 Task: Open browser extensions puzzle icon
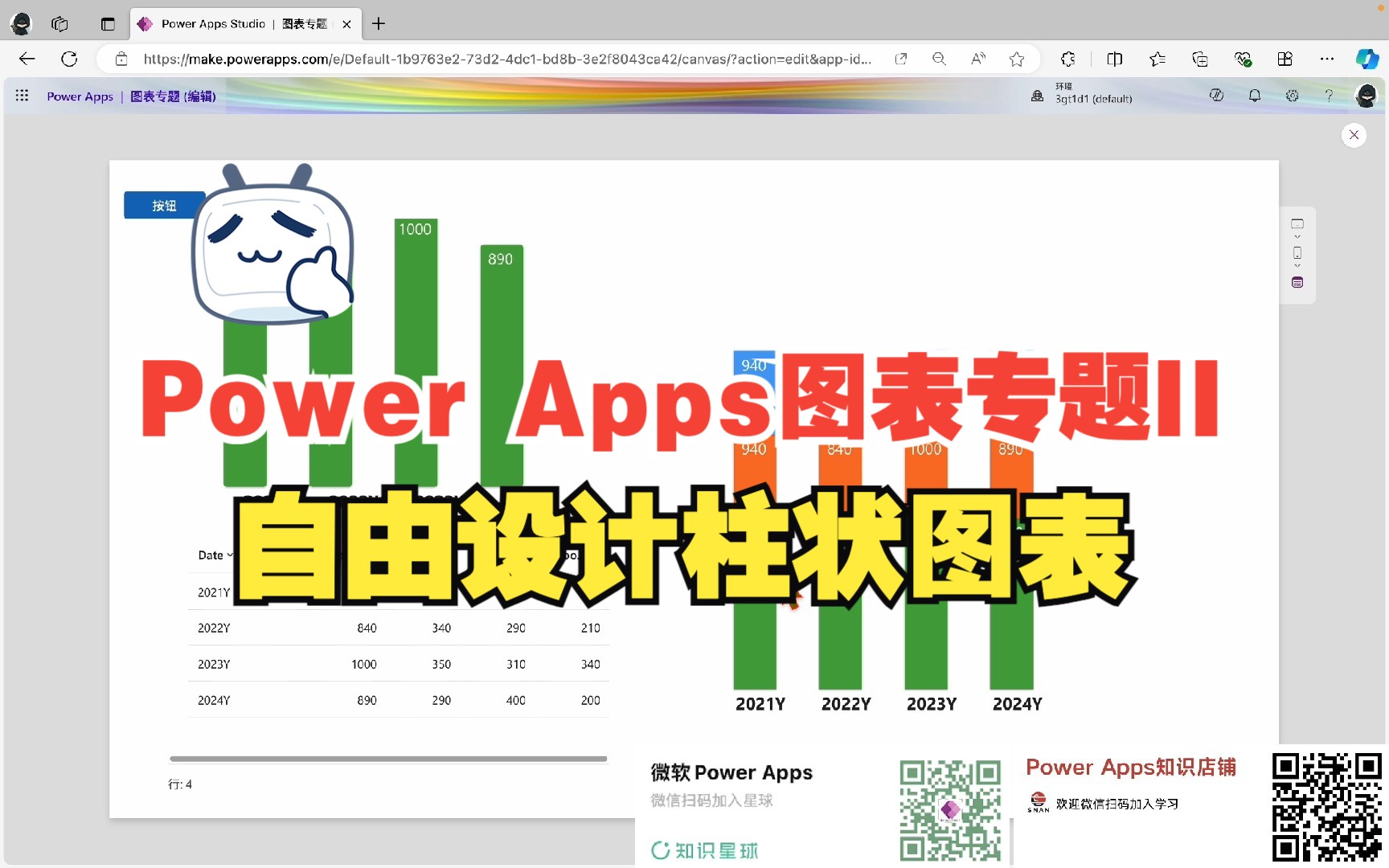[x=1068, y=59]
